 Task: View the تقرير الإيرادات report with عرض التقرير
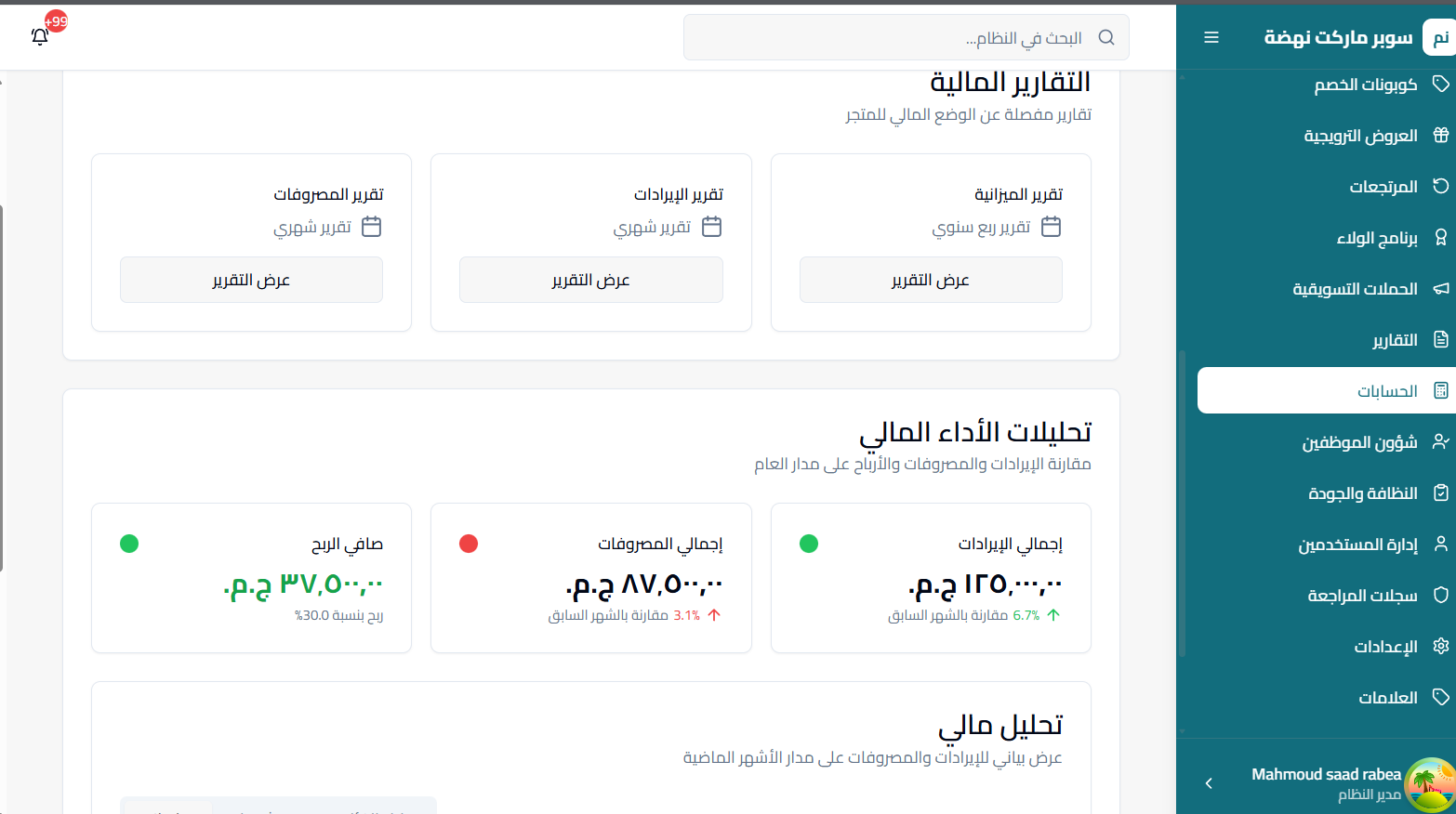pyautogui.click(x=591, y=280)
